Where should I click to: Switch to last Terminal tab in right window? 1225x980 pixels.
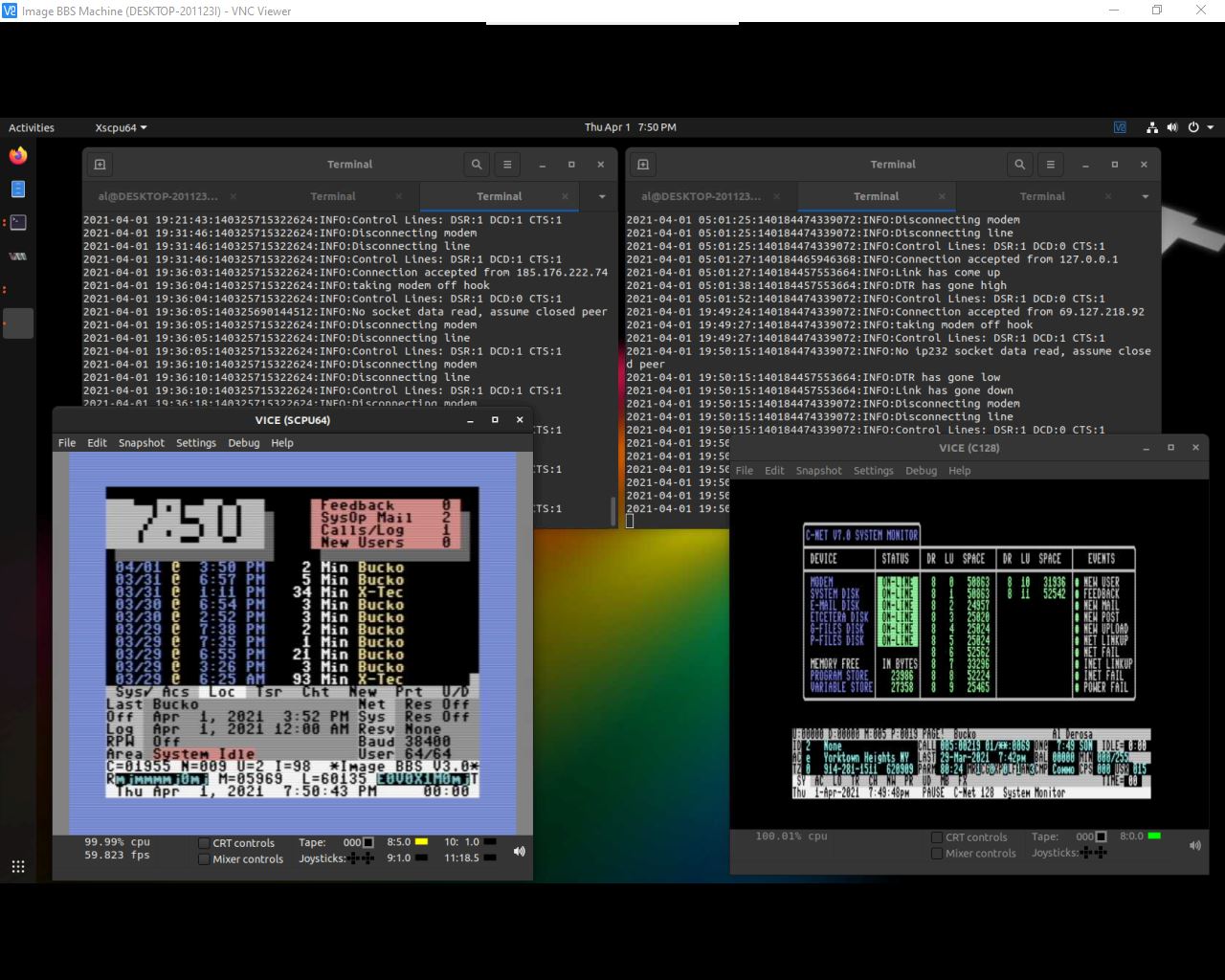click(1042, 196)
